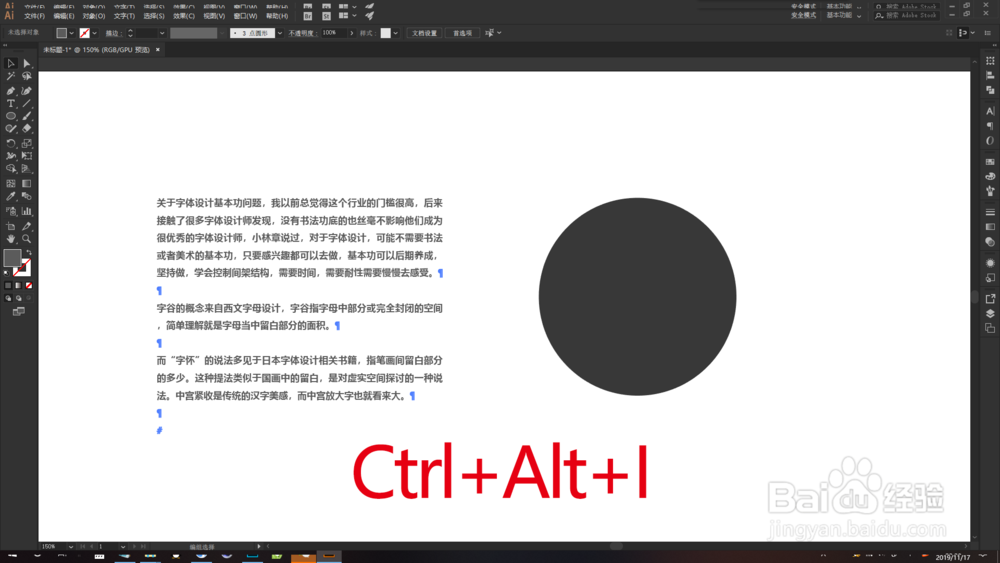The height and width of the screenshot is (563, 1000).
Task: Choose the Shaper tool
Action: click(11, 129)
